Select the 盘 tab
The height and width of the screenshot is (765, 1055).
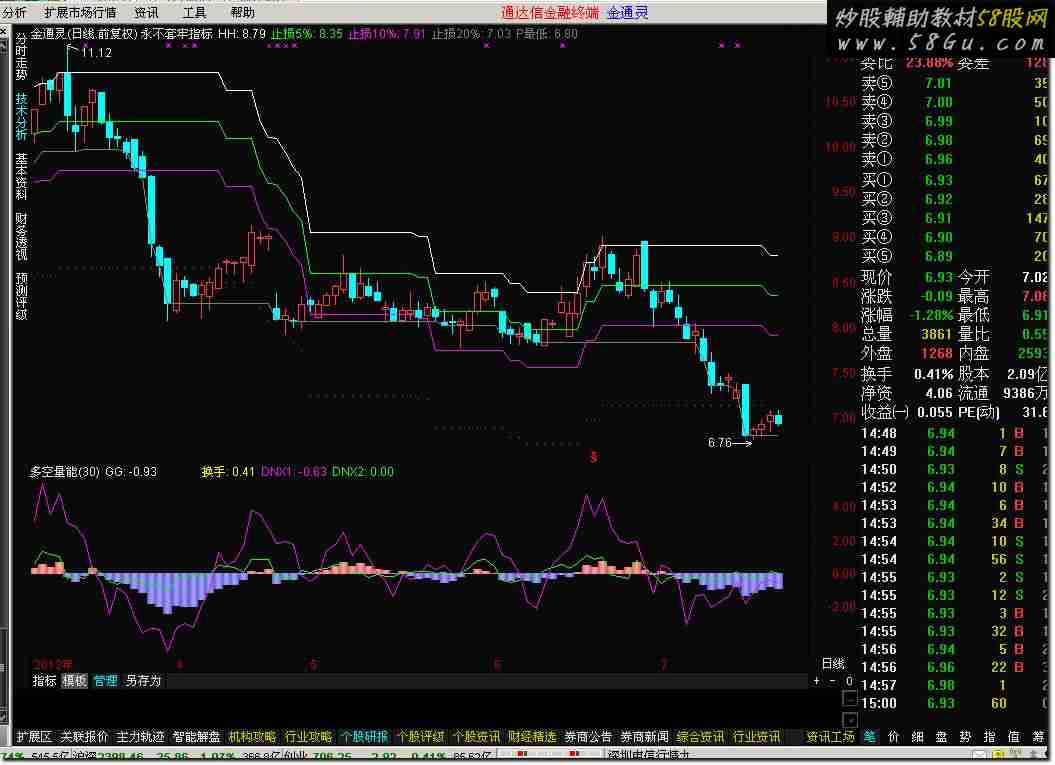(941, 737)
